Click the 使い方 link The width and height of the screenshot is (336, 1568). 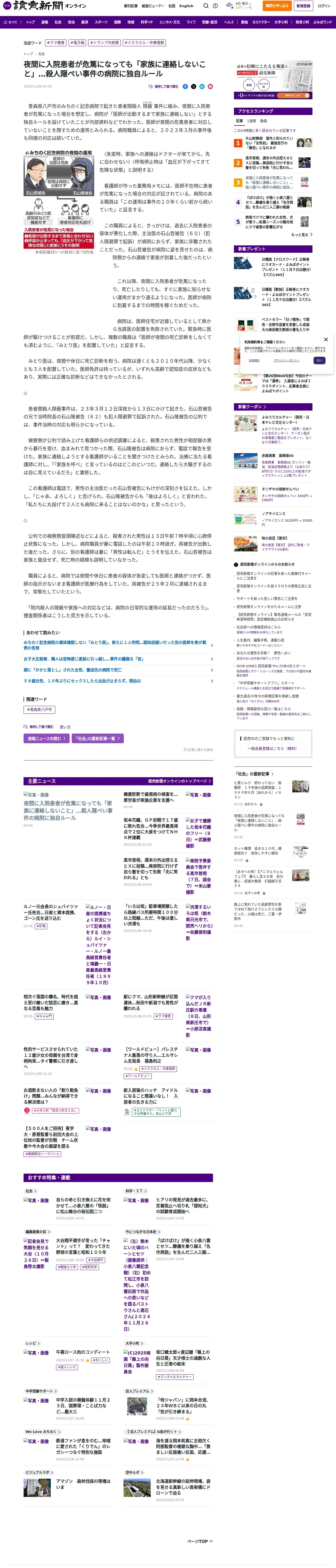[65, 727]
